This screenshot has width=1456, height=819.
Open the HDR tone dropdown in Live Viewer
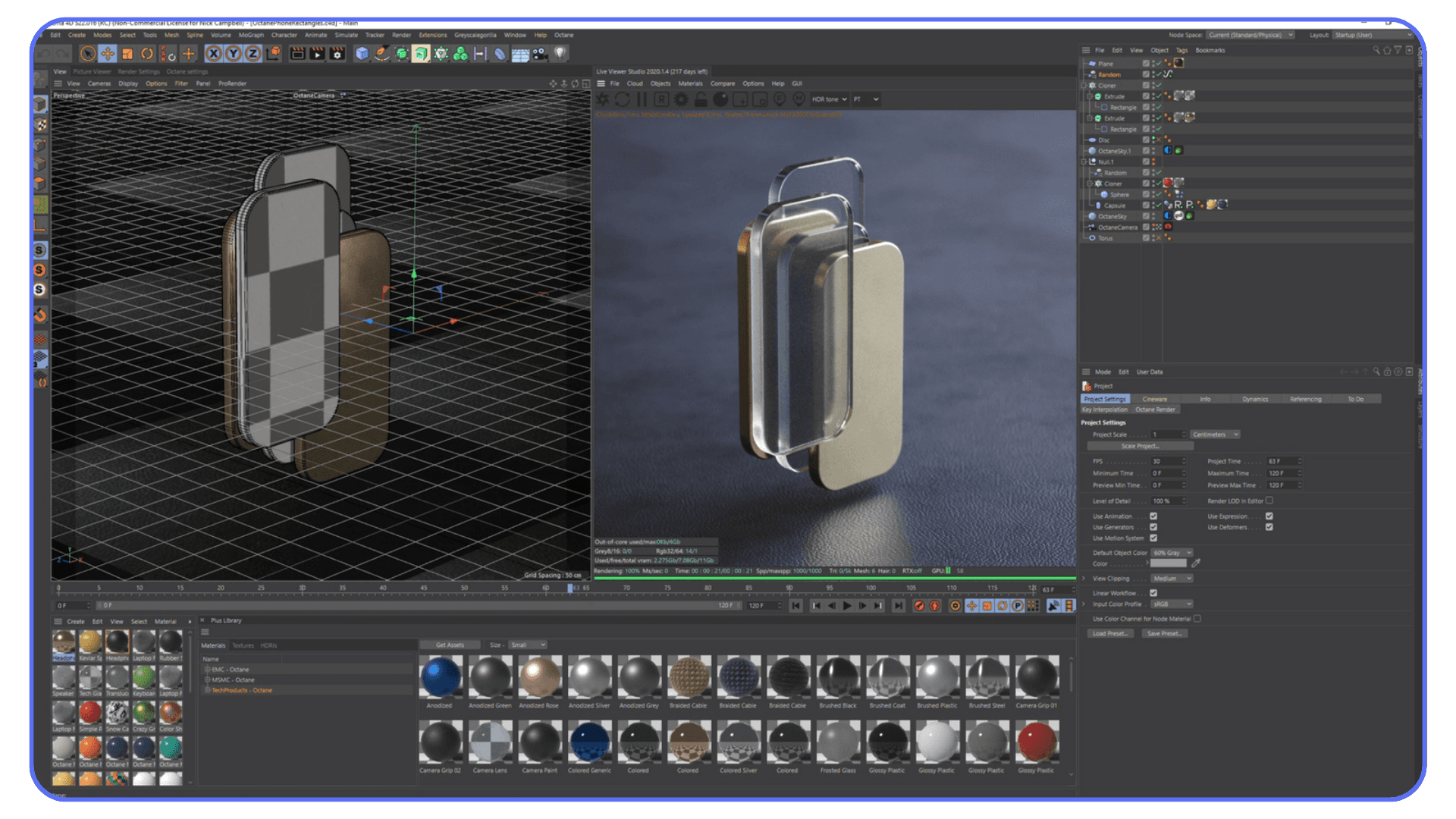[829, 99]
